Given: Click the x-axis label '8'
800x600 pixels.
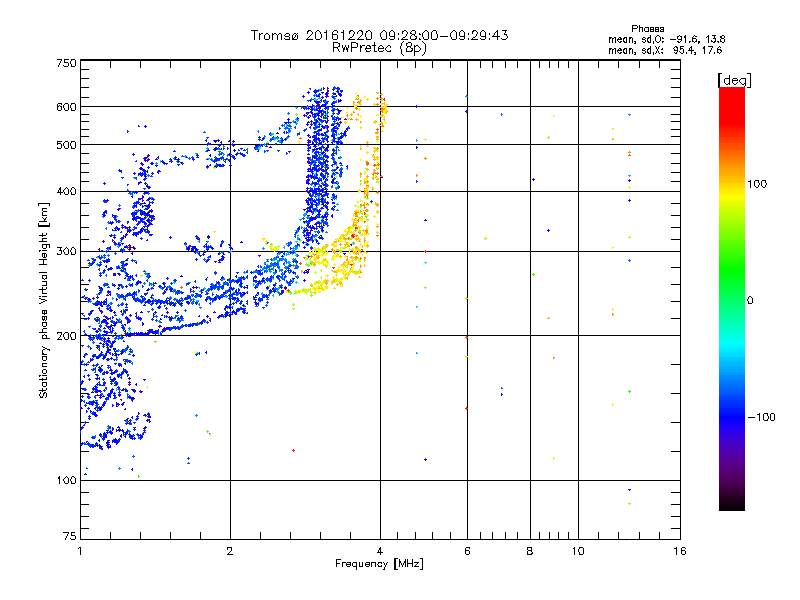Looking at the screenshot, I should click(530, 551).
